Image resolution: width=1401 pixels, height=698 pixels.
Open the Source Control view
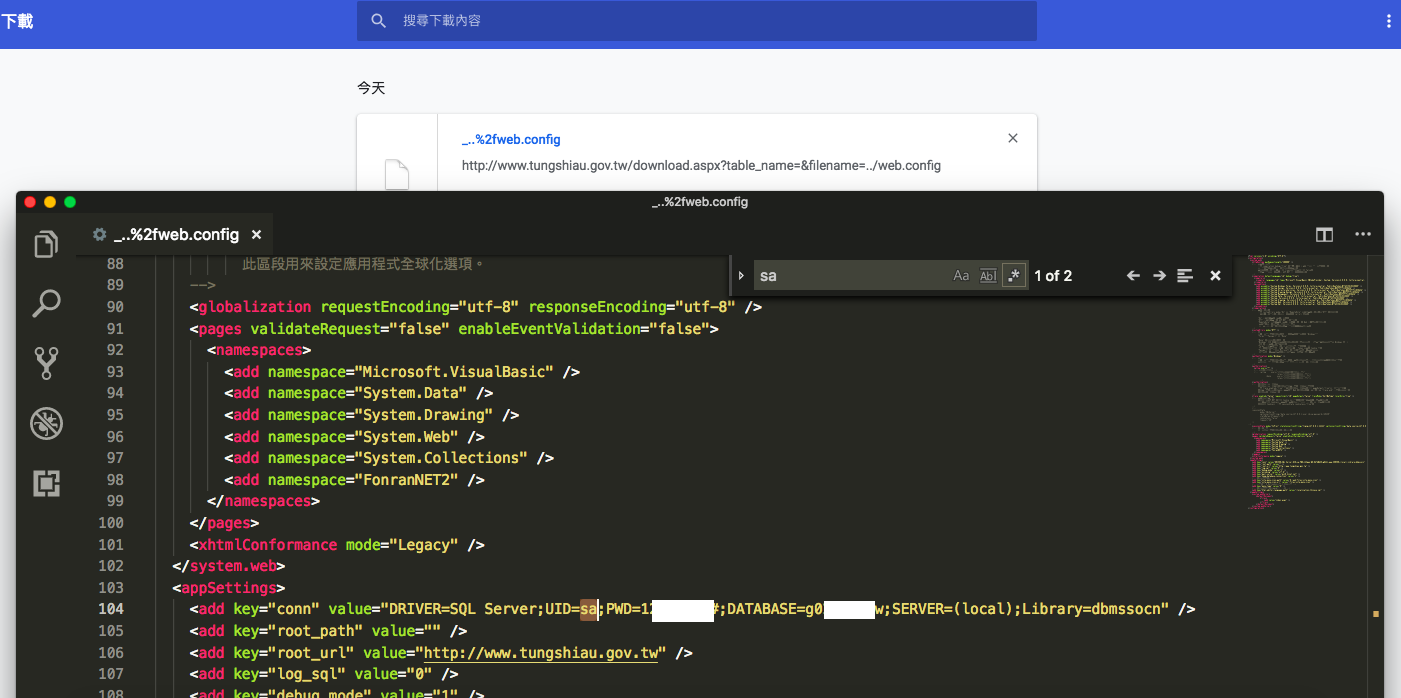(x=46, y=363)
